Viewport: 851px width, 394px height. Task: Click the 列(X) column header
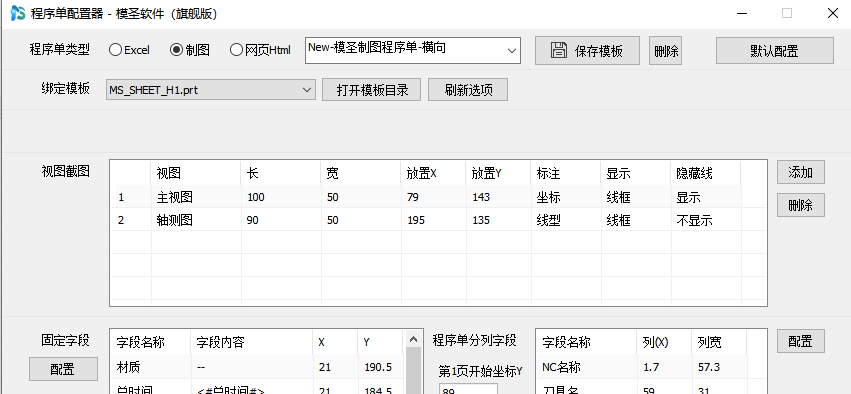click(663, 342)
